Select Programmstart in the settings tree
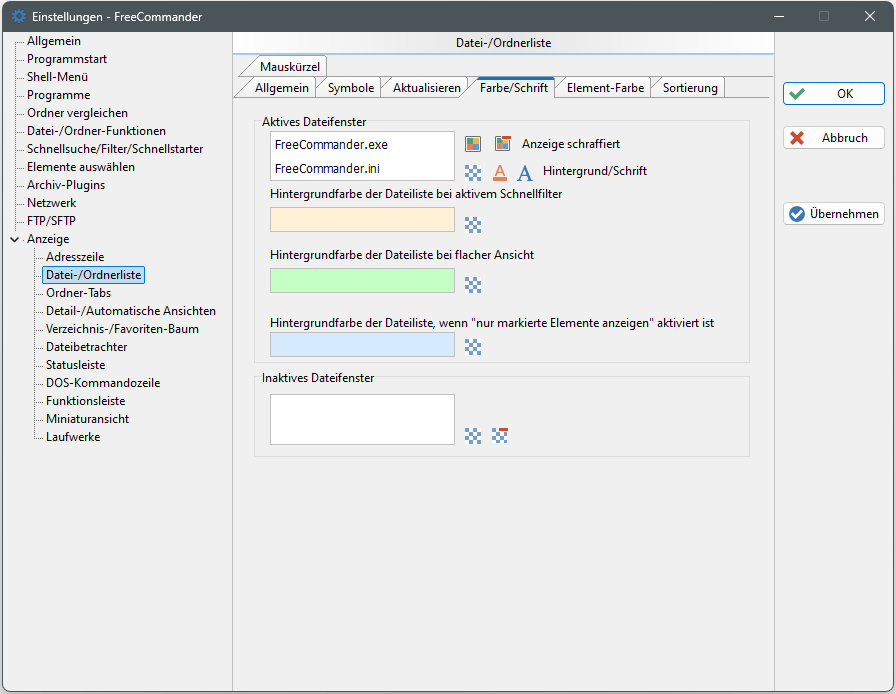 pyautogui.click(x=67, y=59)
